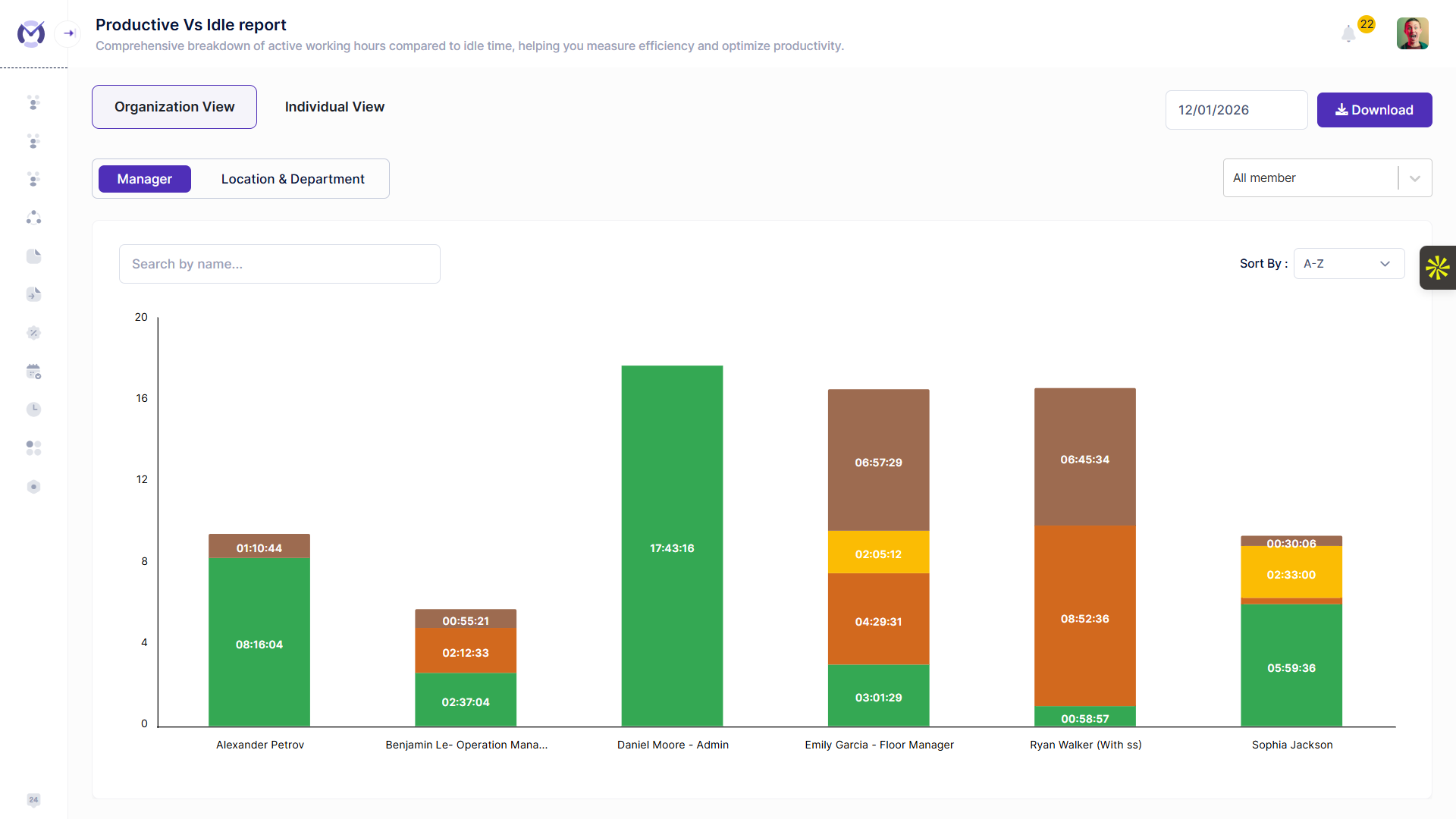Open the notification bell showing 22 alerts
Image resolution: width=1456 pixels, height=819 pixels.
tap(1348, 34)
